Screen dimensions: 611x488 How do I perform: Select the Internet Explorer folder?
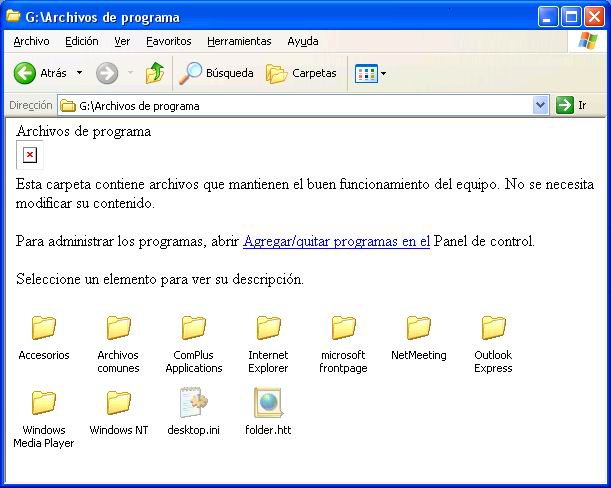tap(268, 344)
